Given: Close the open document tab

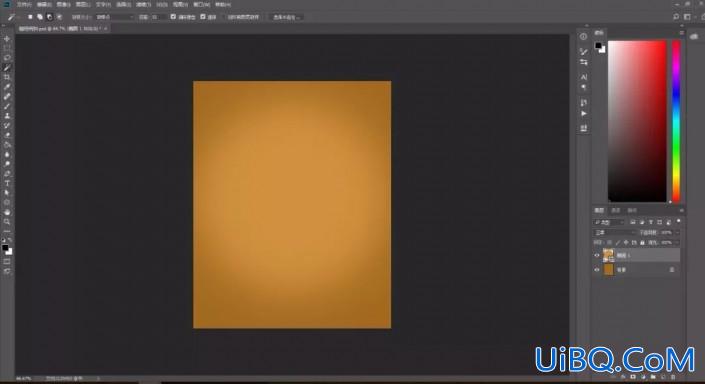Looking at the screenshot, I should [106, 28].
